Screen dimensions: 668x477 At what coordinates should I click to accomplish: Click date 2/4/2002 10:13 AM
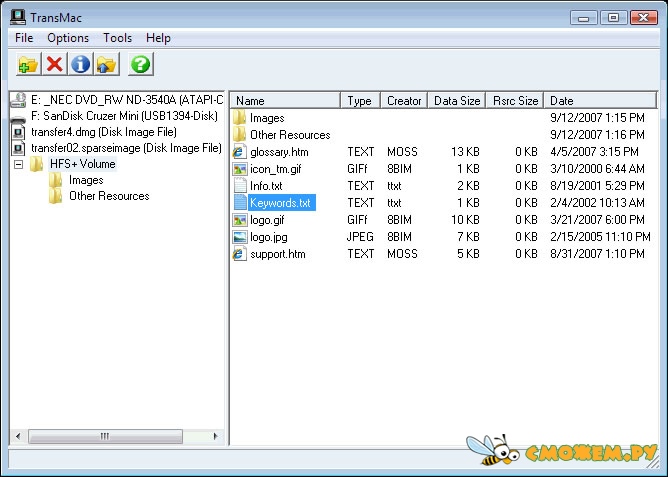(597, 203)
